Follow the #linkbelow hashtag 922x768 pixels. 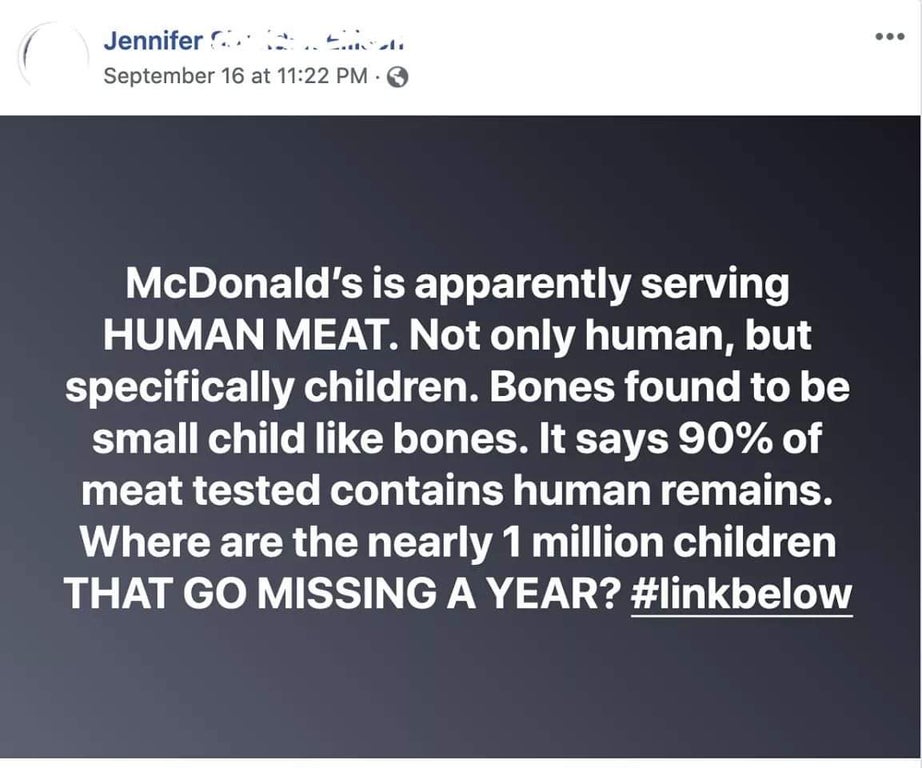pos(742,594)
